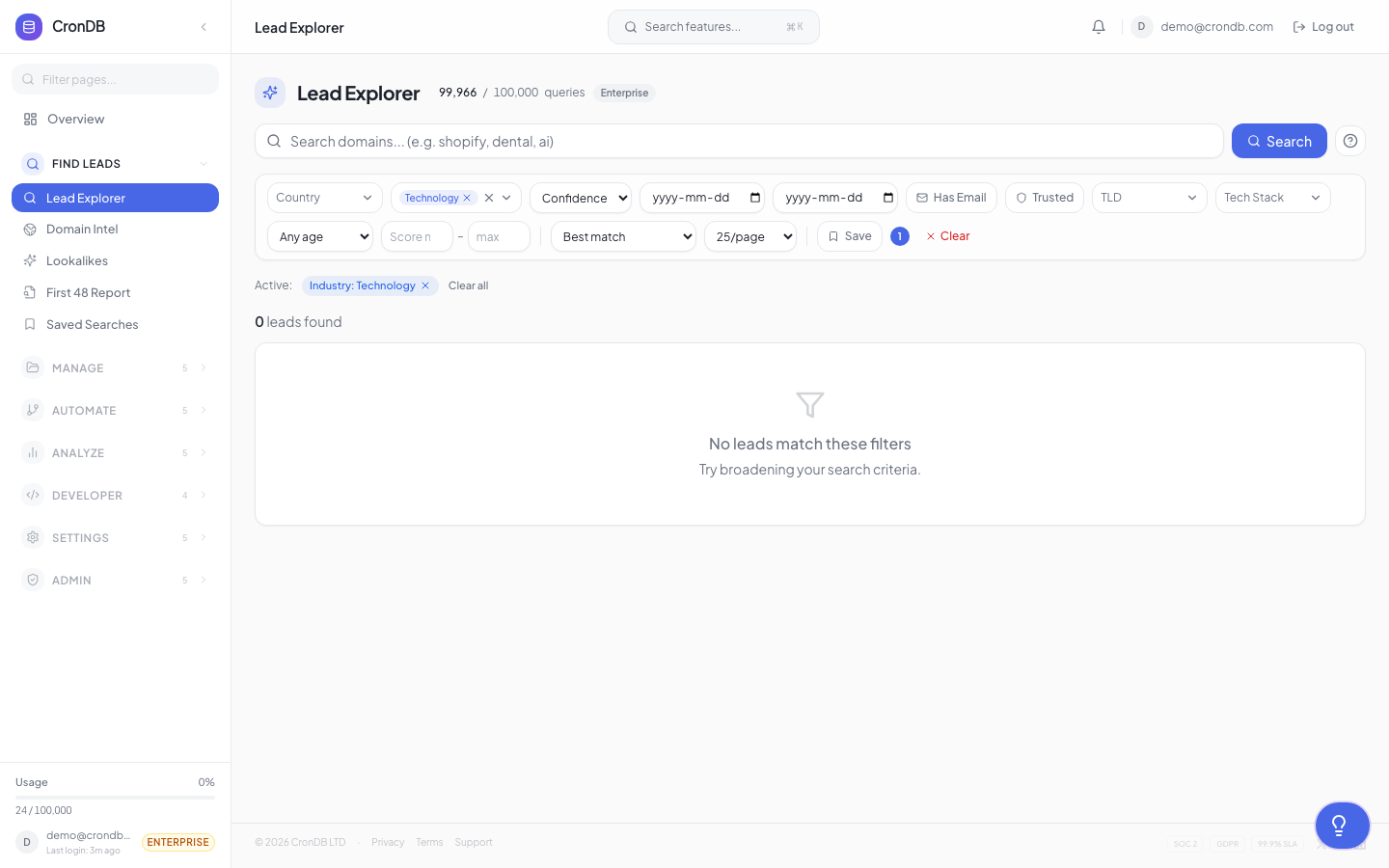Open the lightbulb help widget
The height and width of the screenshot is (868, 1389).
pyautogui.click(x=1342, y=826)
